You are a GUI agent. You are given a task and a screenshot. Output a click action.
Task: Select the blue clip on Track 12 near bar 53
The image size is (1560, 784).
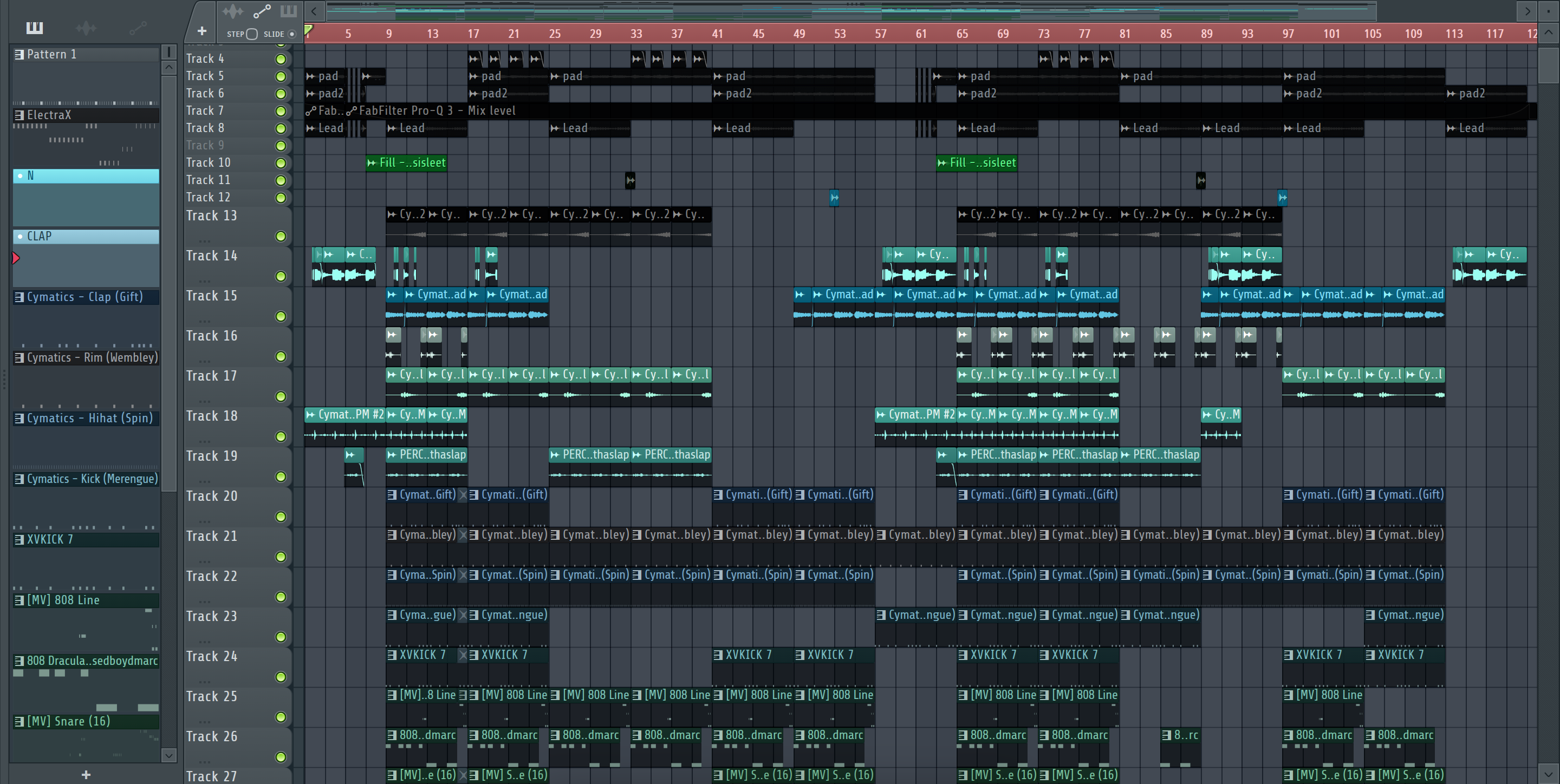click(x=834, y=198)
